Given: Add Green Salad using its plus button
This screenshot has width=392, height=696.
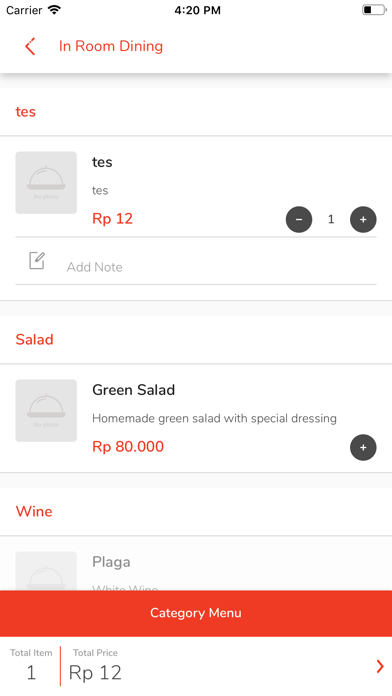Looking at the screenshot, I should click(363, 447).
